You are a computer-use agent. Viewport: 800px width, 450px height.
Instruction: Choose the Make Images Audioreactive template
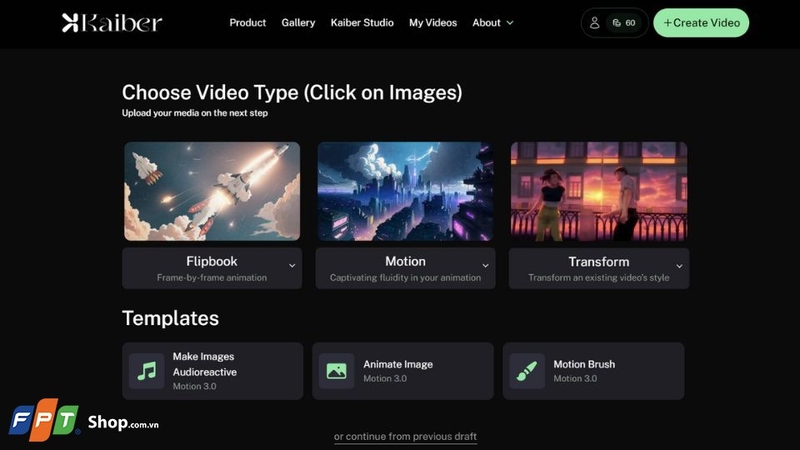point(212,371)
